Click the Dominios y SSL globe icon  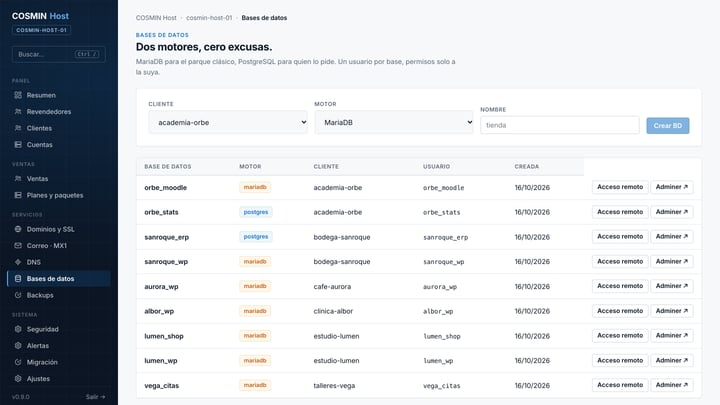pos(18,229)
